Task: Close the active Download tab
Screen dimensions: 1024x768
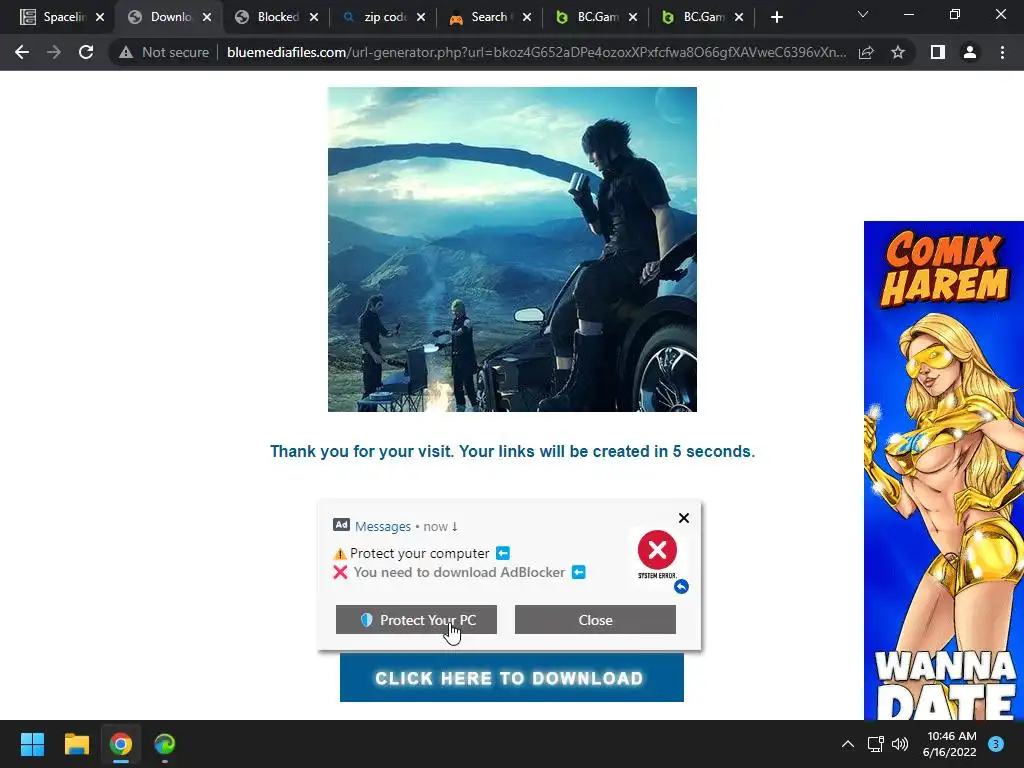Action: 207,17
